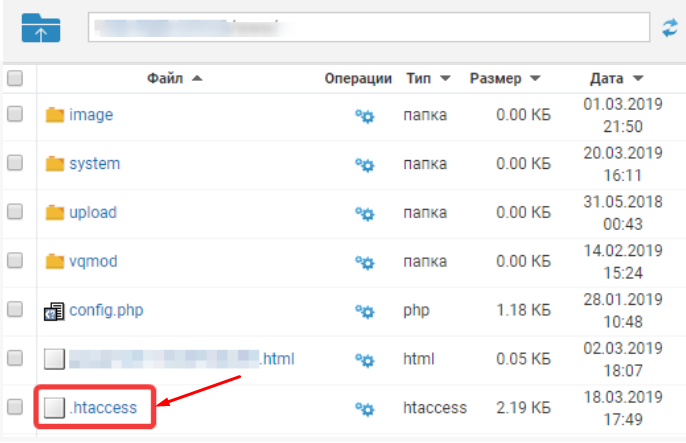Click the vqmod folder icon
686x443 pixels.
click(x=55, y=262)
